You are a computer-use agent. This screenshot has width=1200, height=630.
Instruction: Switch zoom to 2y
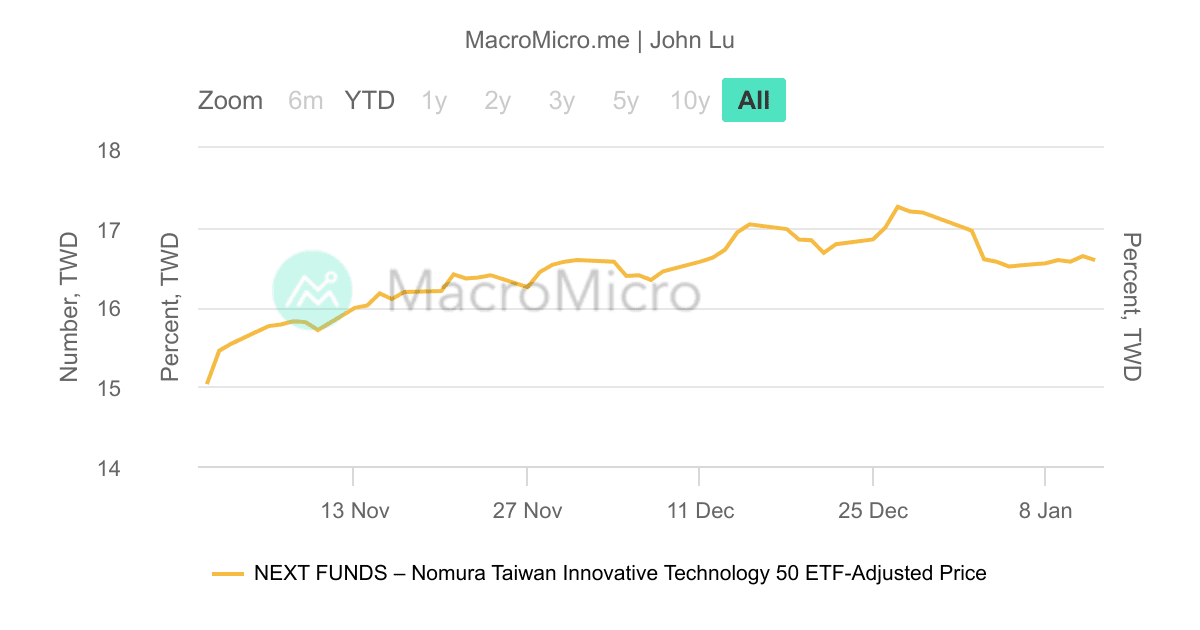click(497, 101)
